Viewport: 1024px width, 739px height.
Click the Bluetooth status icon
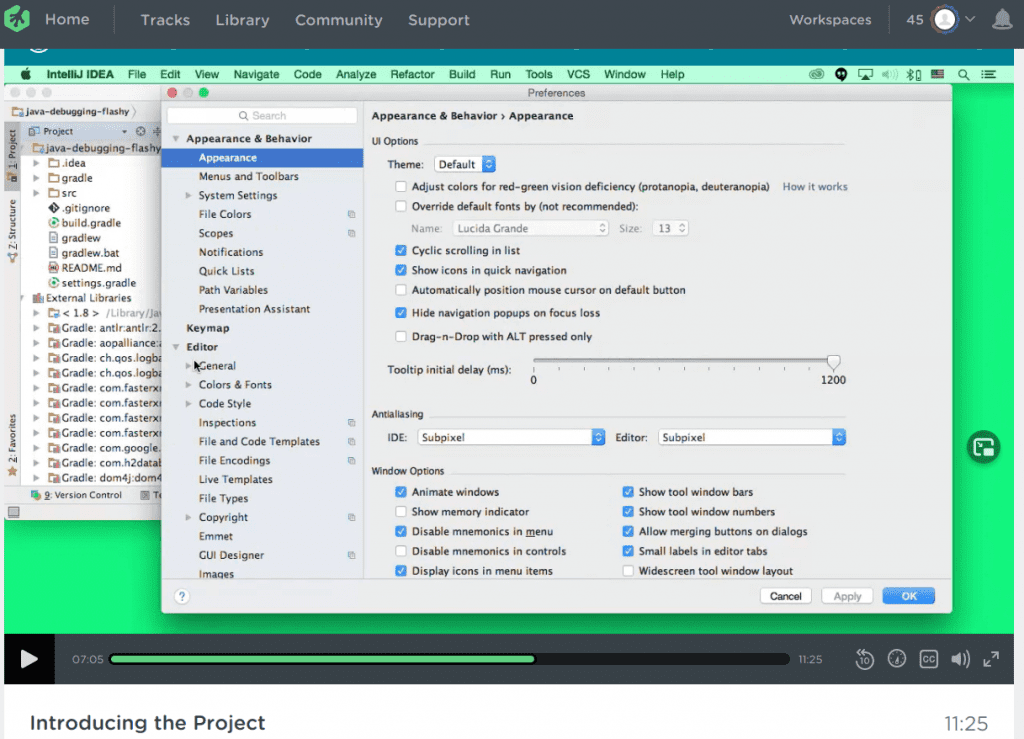tap(914, 74)
